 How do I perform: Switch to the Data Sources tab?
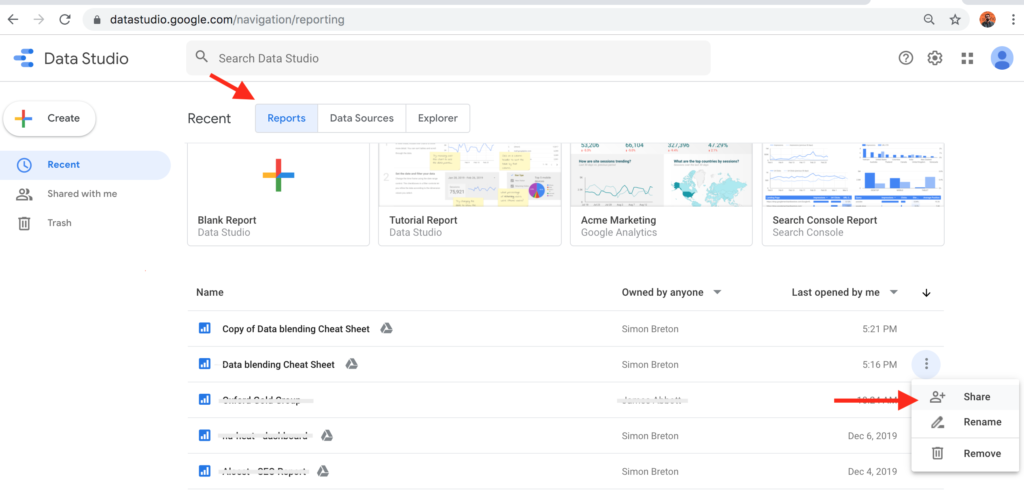pyautogui.click(x=362, y=118)
